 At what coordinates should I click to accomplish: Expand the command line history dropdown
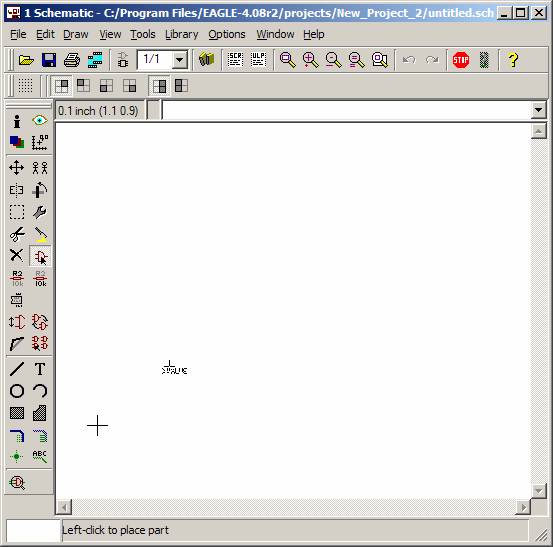coord(538,110)
